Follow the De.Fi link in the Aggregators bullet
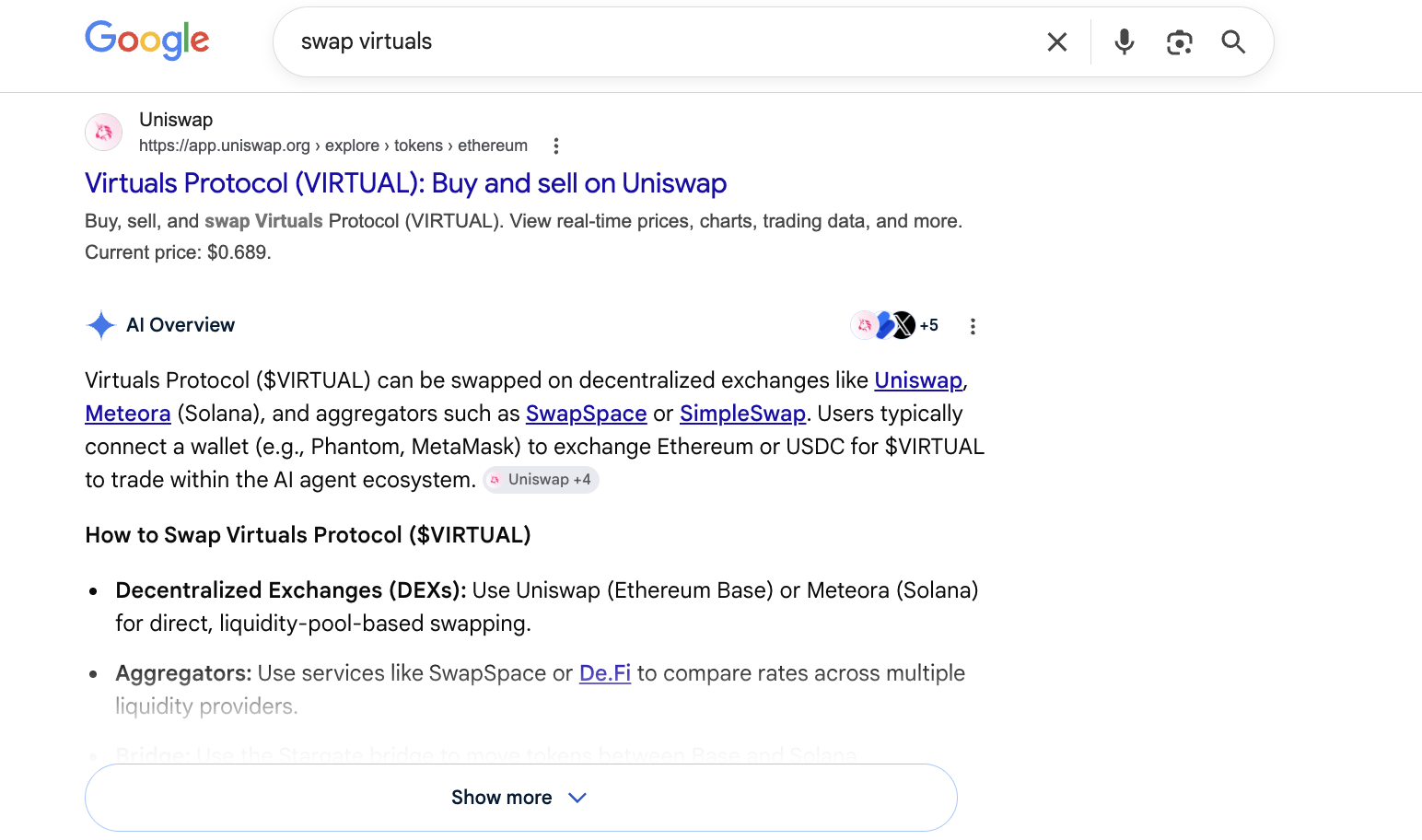 [x=605, y=673]
